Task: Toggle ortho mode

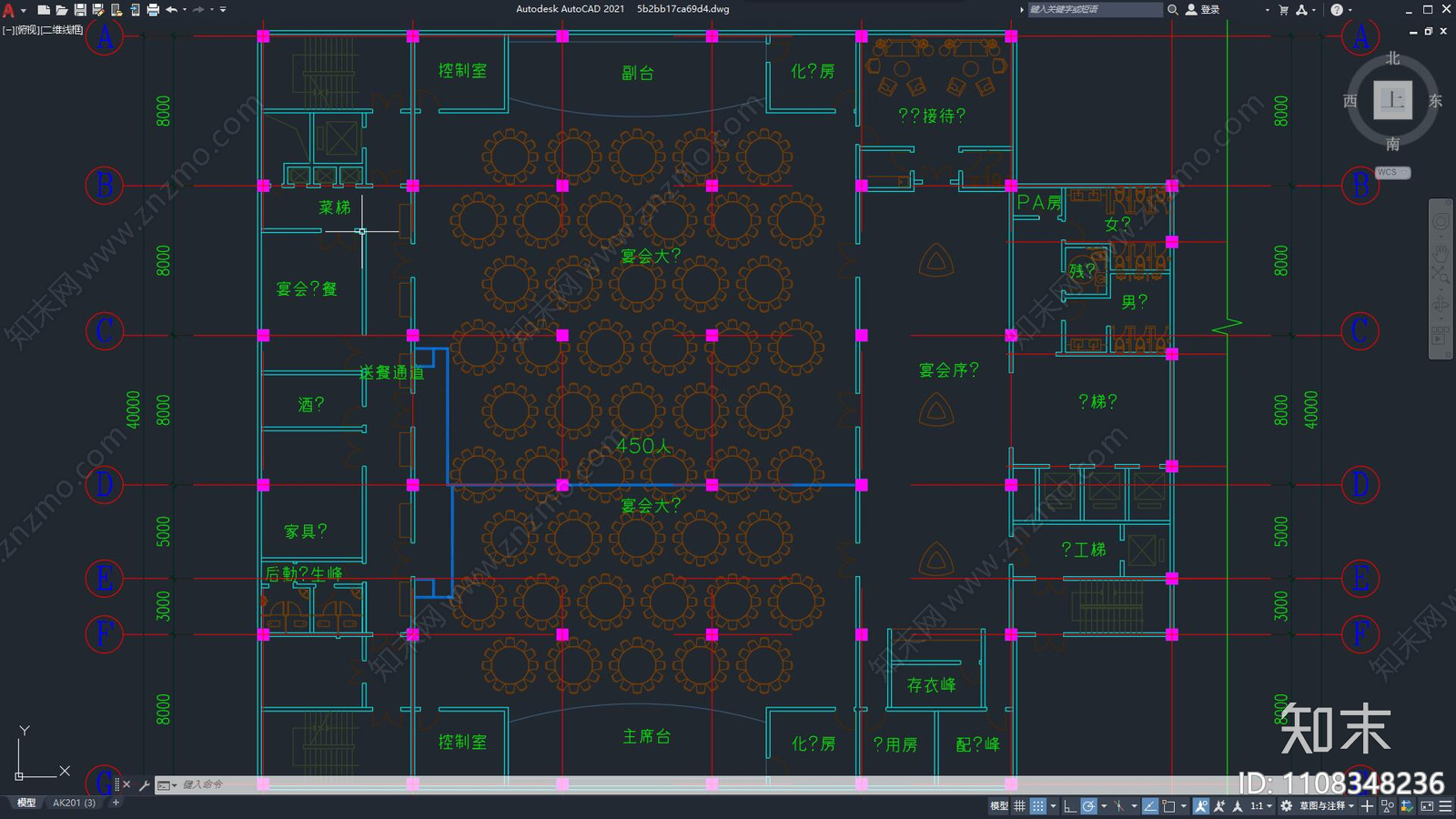Action: (x=1070, y=806)
